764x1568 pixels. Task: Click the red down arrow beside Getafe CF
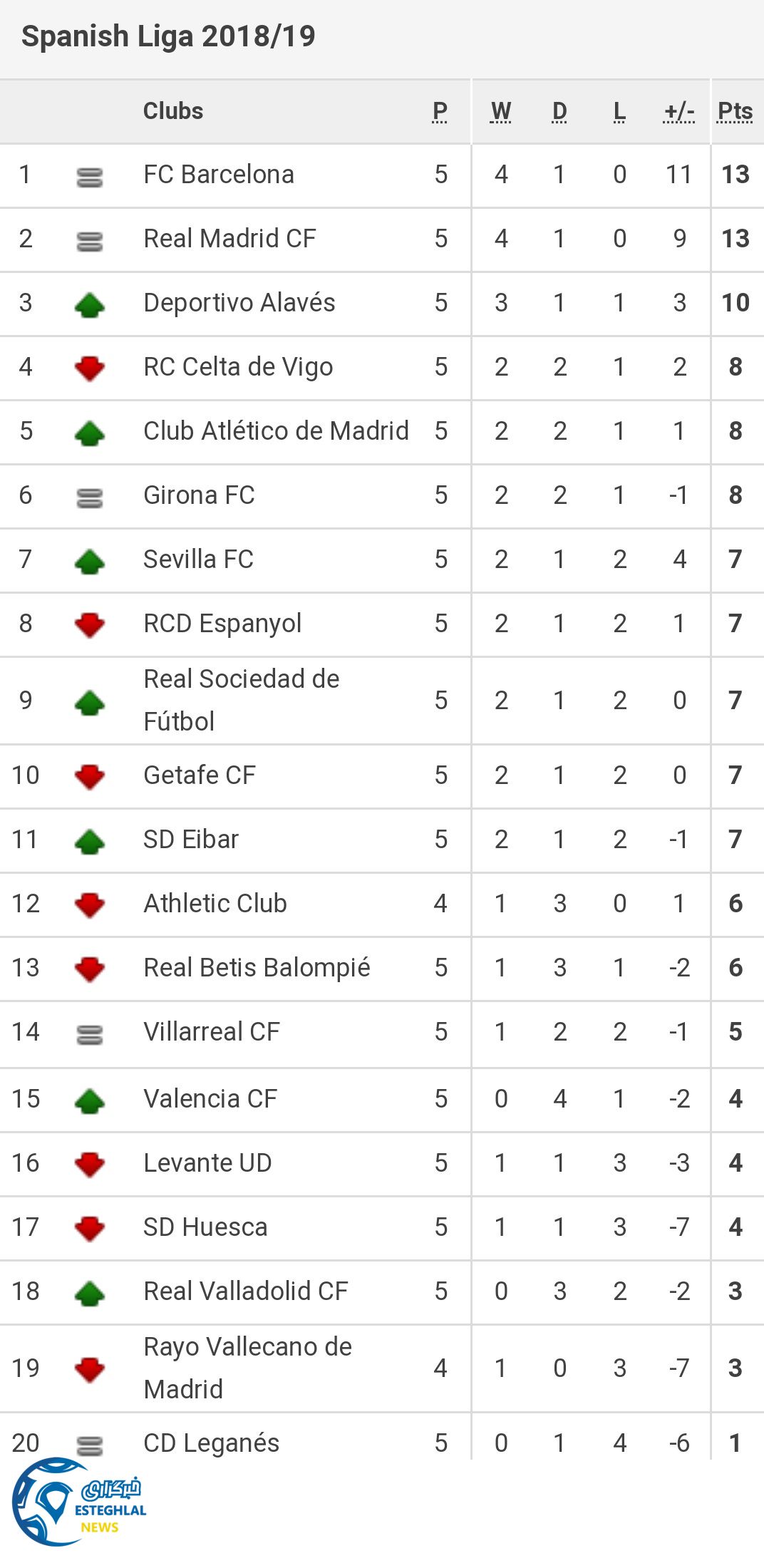tap(90, 777)
